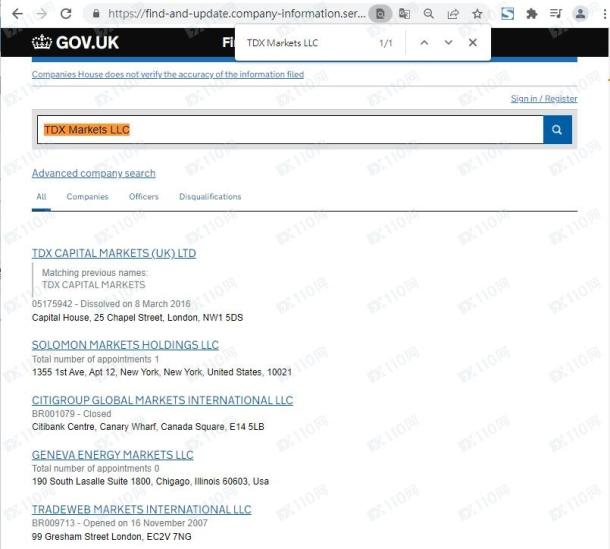This screenshot has width=610, height=549.
Task: Click '05175942 - Dissolved on 8 March 2016'
Action: (111, 303)
